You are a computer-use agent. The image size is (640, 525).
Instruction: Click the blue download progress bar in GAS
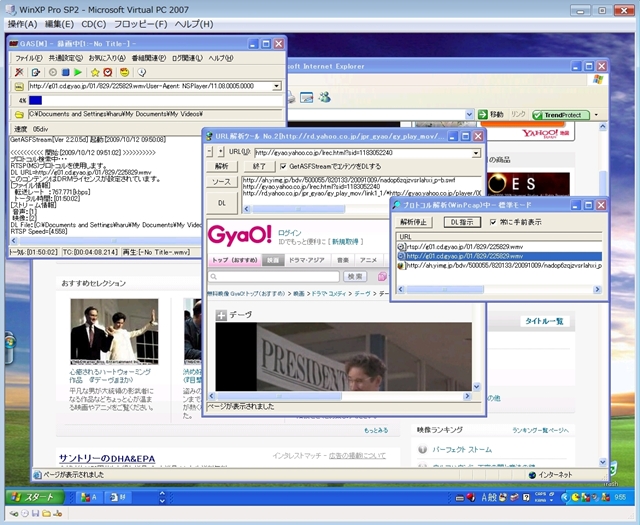point(35,100)
